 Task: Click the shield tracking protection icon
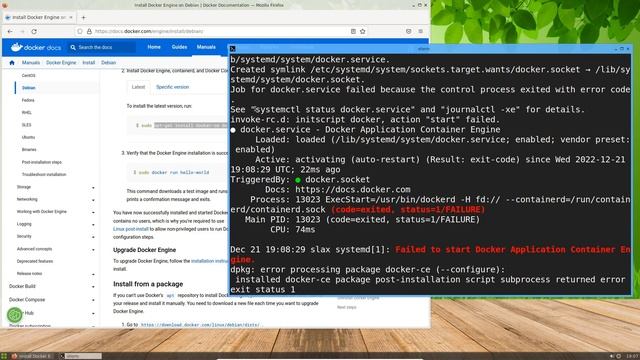(x=80, y=31)
